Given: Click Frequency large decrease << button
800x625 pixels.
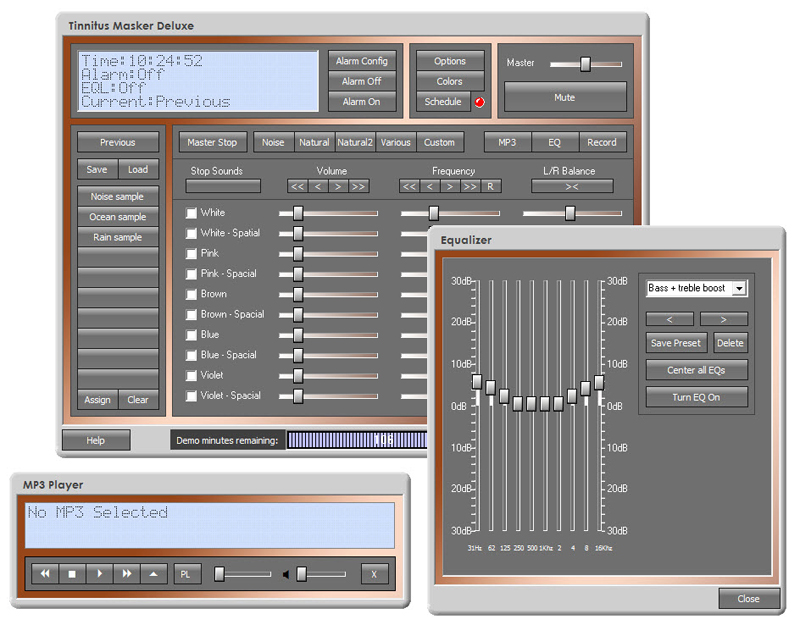Looking at the screenshot, I should point(409,186).
